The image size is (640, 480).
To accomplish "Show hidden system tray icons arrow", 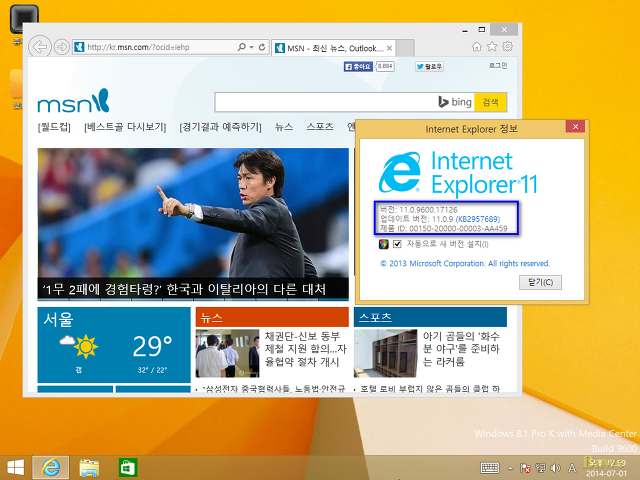I will click(510, 469).
